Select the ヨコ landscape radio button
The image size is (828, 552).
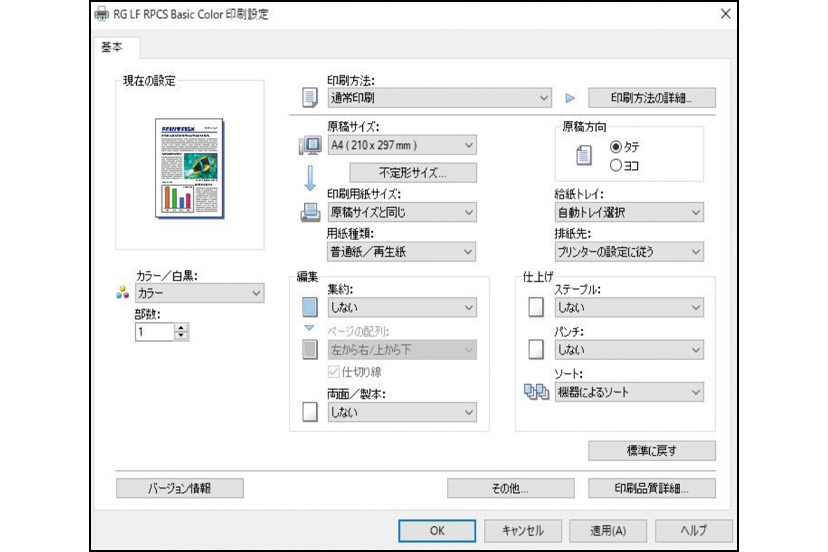coord(616,165)
